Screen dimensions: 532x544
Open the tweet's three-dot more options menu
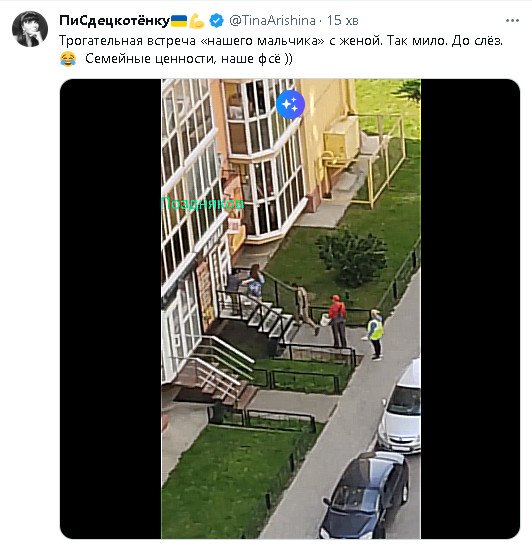pyautogui.click(x=512, y=21)
